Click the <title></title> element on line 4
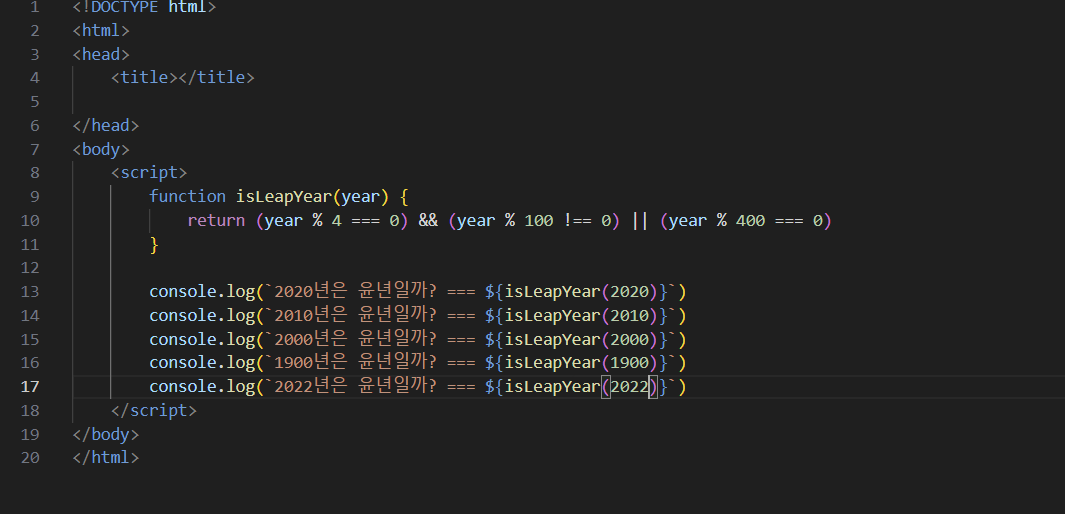Viewport: 1065px width, 514px height. tap(183, 78)
